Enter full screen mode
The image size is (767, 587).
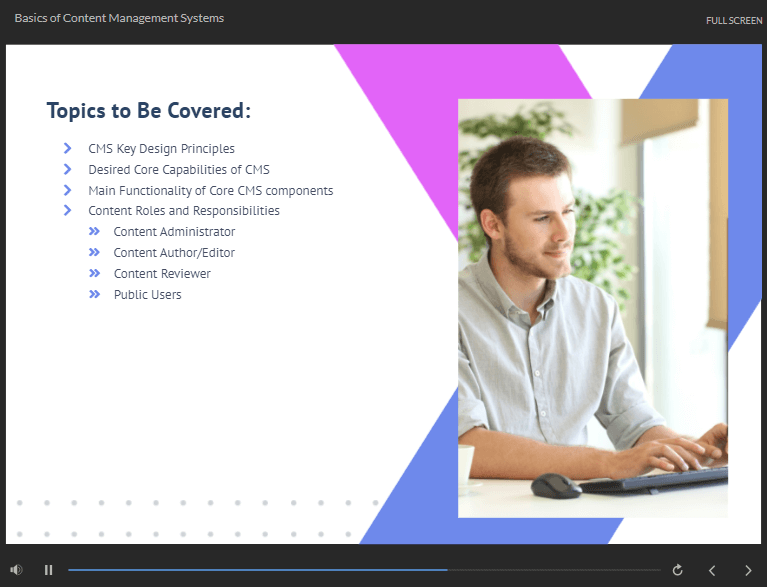coord(734,21)
